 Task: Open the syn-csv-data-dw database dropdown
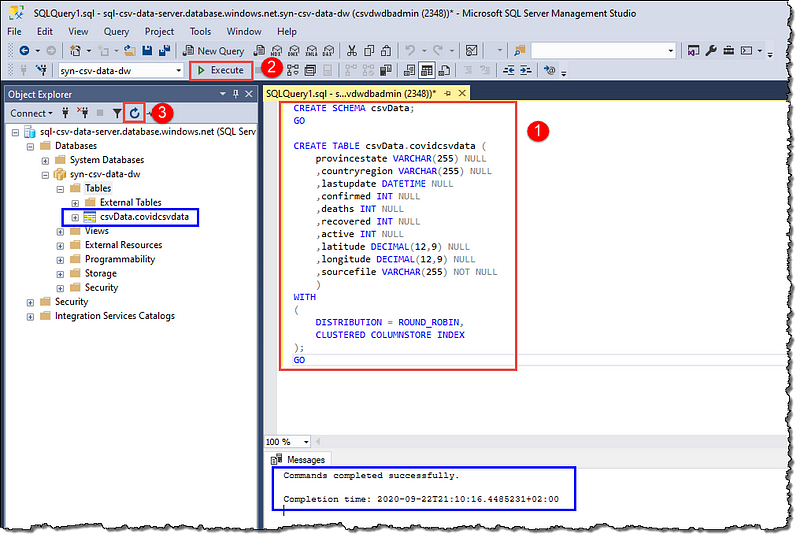(x=178, y=71)
